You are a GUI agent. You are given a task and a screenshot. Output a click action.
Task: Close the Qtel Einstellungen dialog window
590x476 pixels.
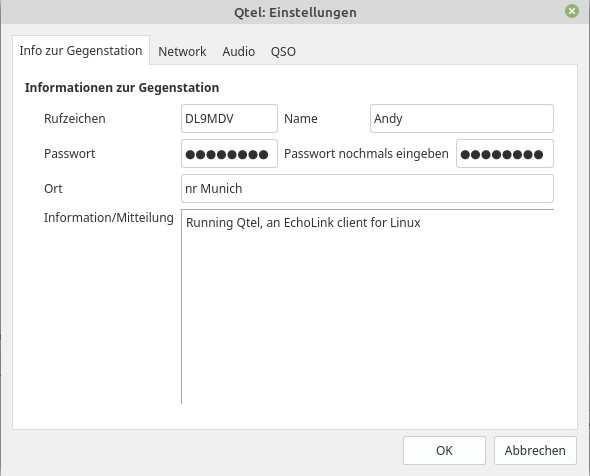click(572, 11)
